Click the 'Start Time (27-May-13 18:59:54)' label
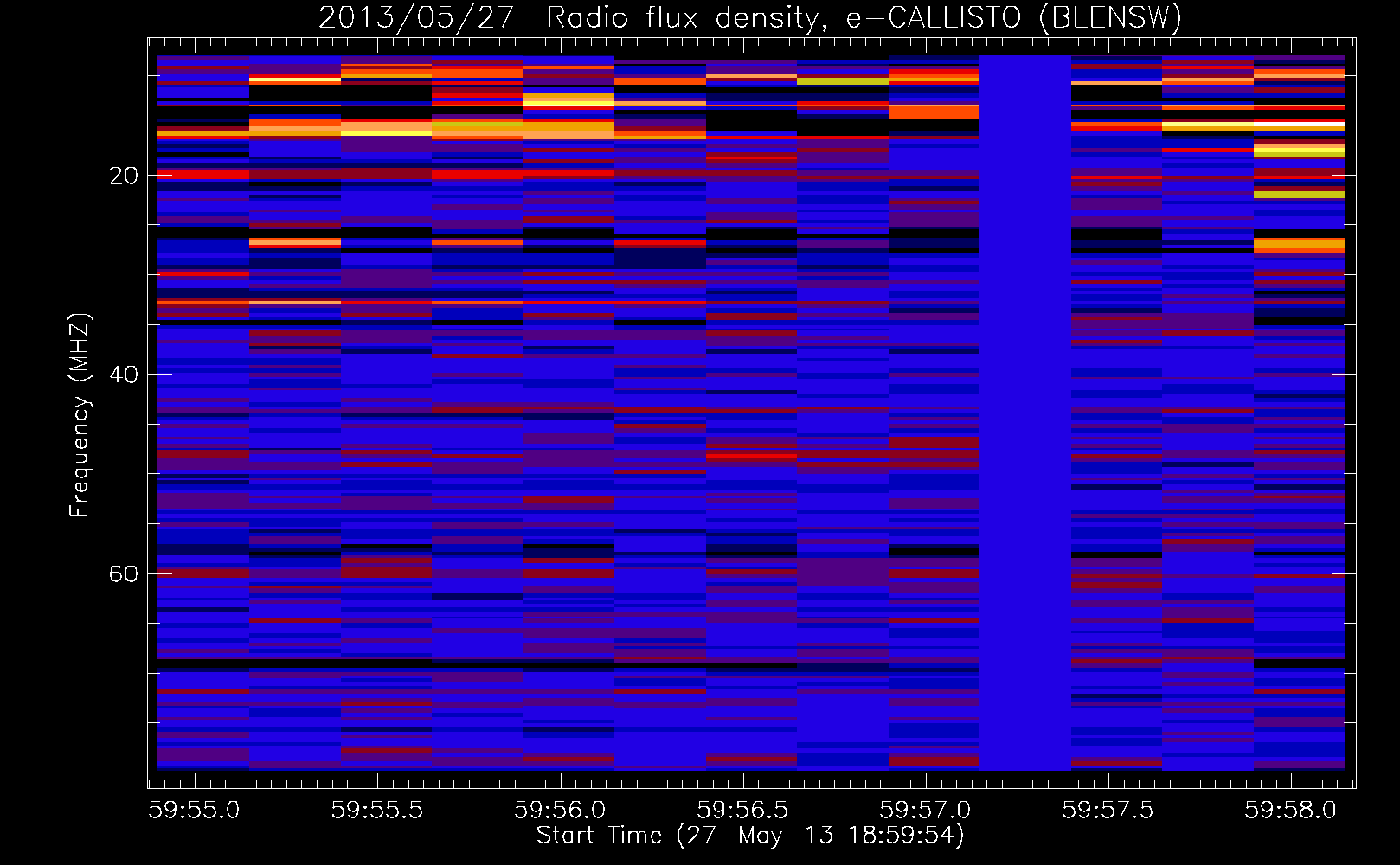 point(750,836)
